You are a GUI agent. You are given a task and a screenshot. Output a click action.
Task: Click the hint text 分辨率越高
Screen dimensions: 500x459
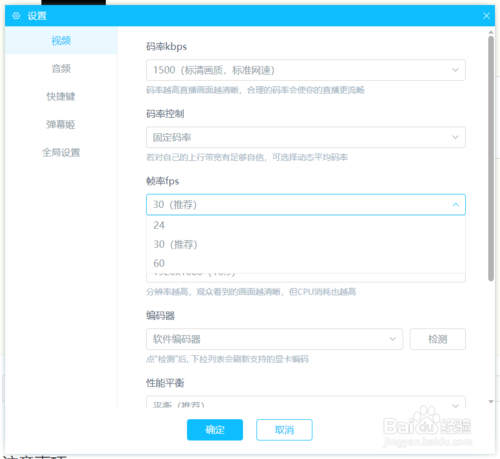click(x=251, y=292)
